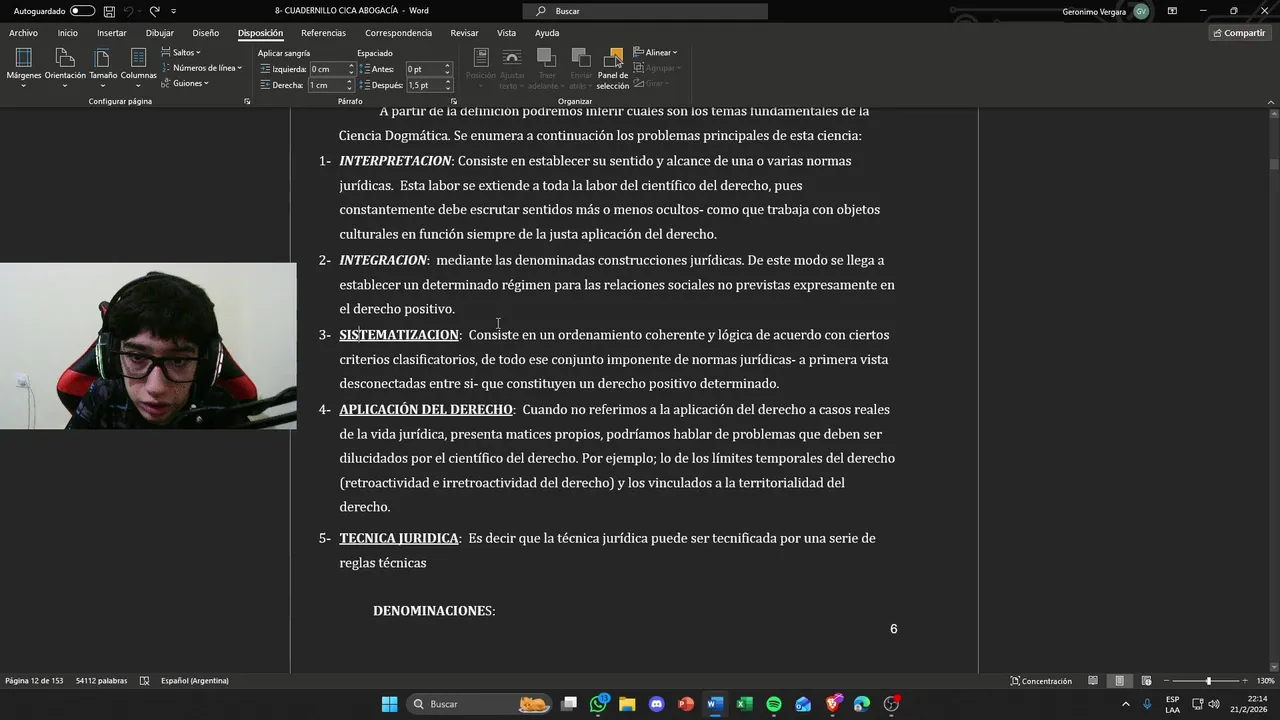This screenshot has width=1280, height=720.
Task: Switch to the Inicio tab
Action: pos(67,33)
